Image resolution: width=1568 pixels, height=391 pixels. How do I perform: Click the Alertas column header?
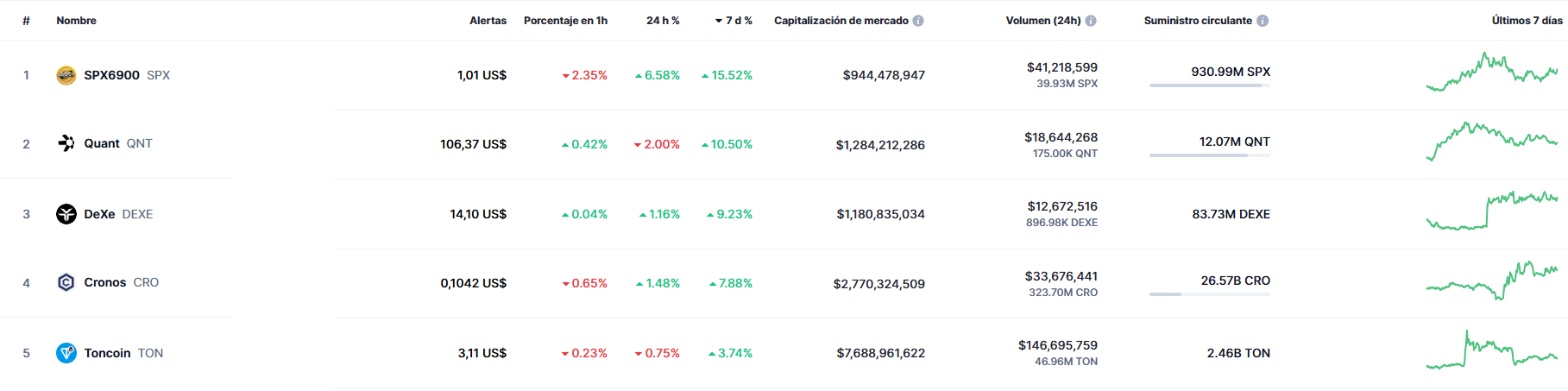click(488, 21)
